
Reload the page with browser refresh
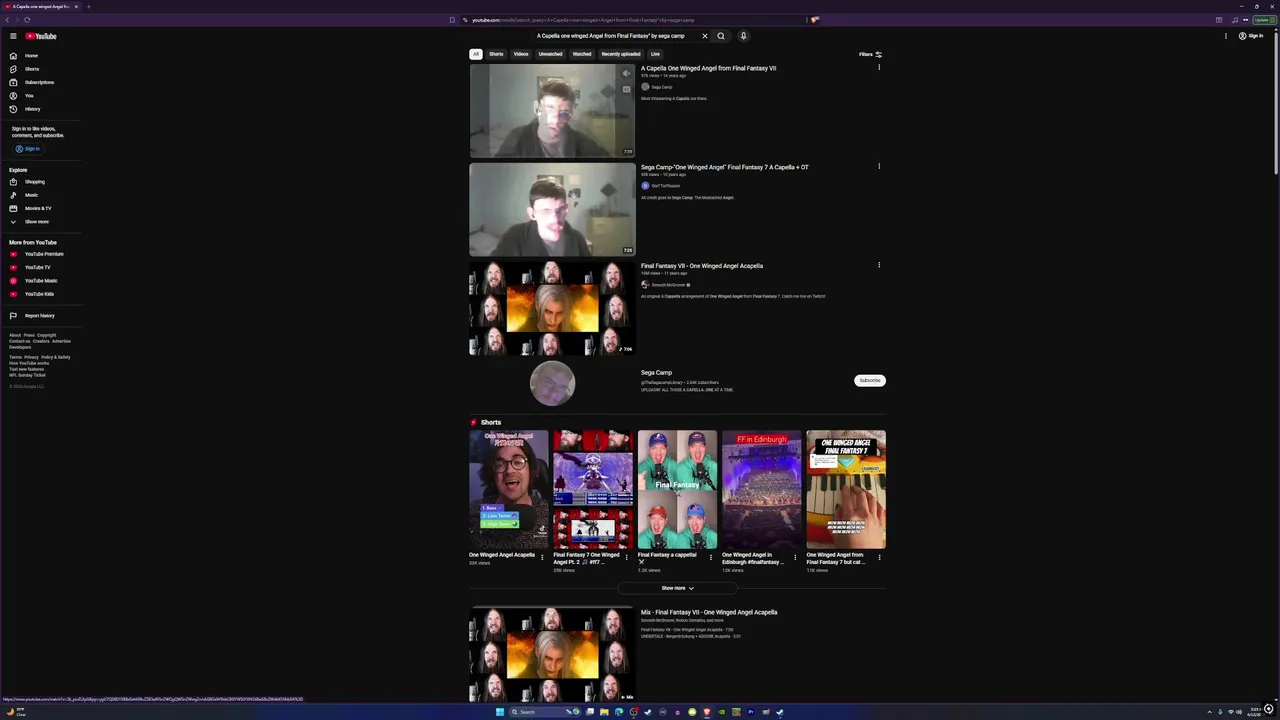click(27, 20)
